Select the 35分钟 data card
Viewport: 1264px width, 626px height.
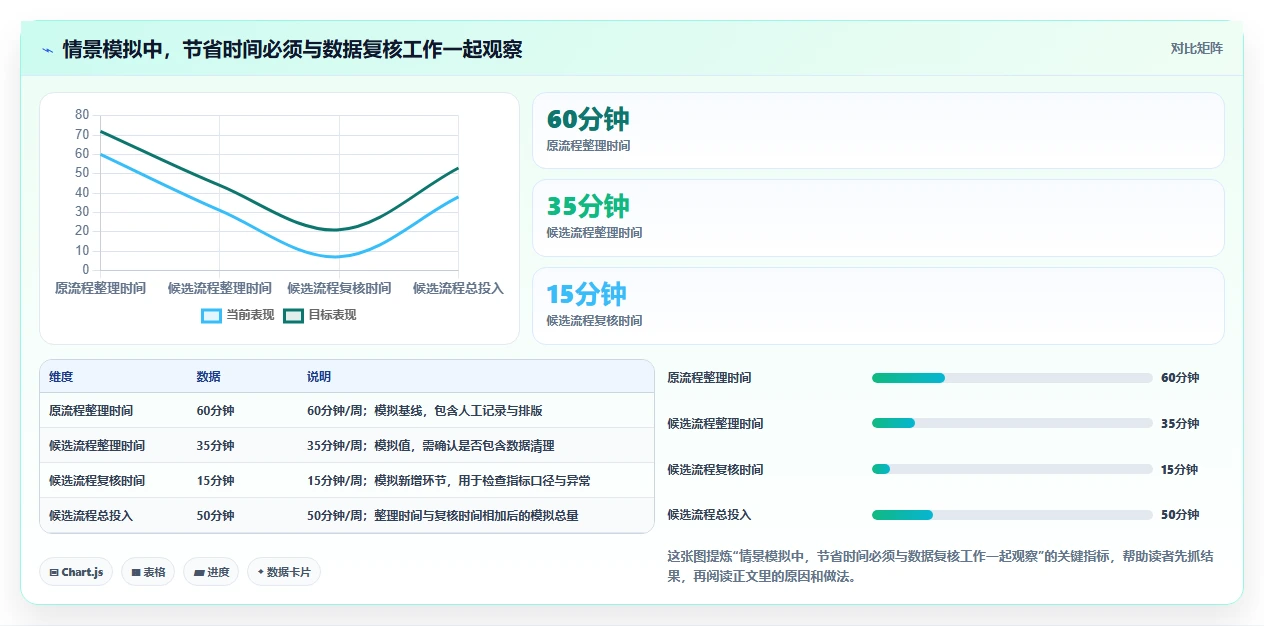pos(878,218)
